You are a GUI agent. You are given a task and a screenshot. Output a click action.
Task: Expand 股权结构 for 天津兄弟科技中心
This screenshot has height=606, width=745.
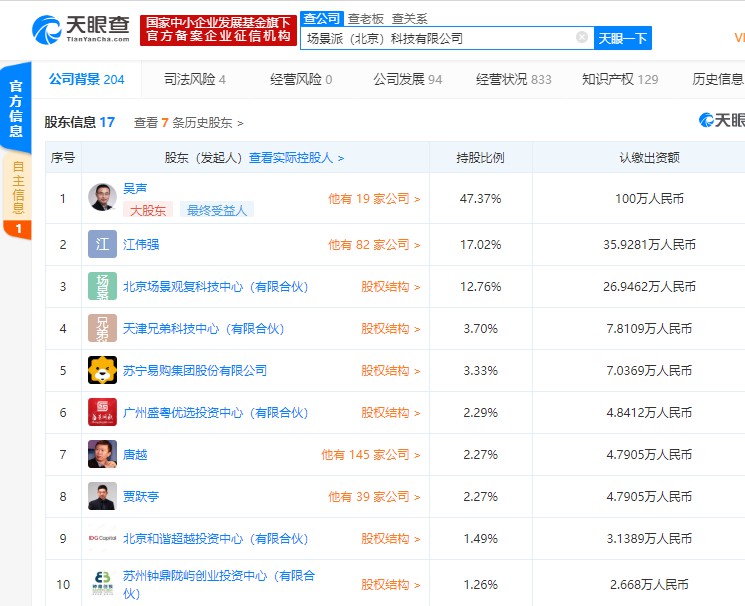click(391, 328)
